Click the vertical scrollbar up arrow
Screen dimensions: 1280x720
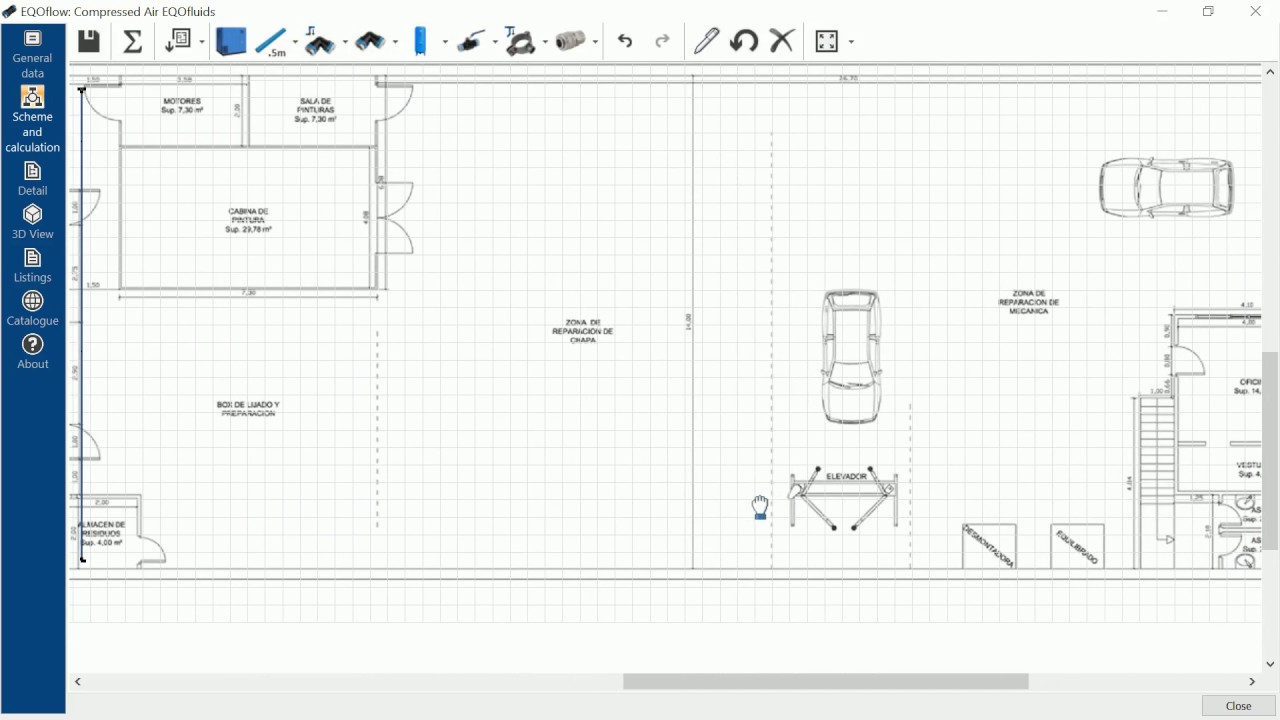click(1270, 72)
